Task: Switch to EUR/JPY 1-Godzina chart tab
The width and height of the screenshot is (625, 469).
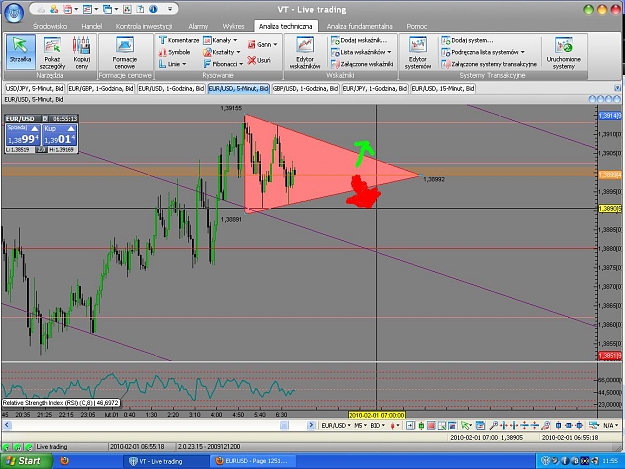Action: pyautogui.click(x=375, y=88)
